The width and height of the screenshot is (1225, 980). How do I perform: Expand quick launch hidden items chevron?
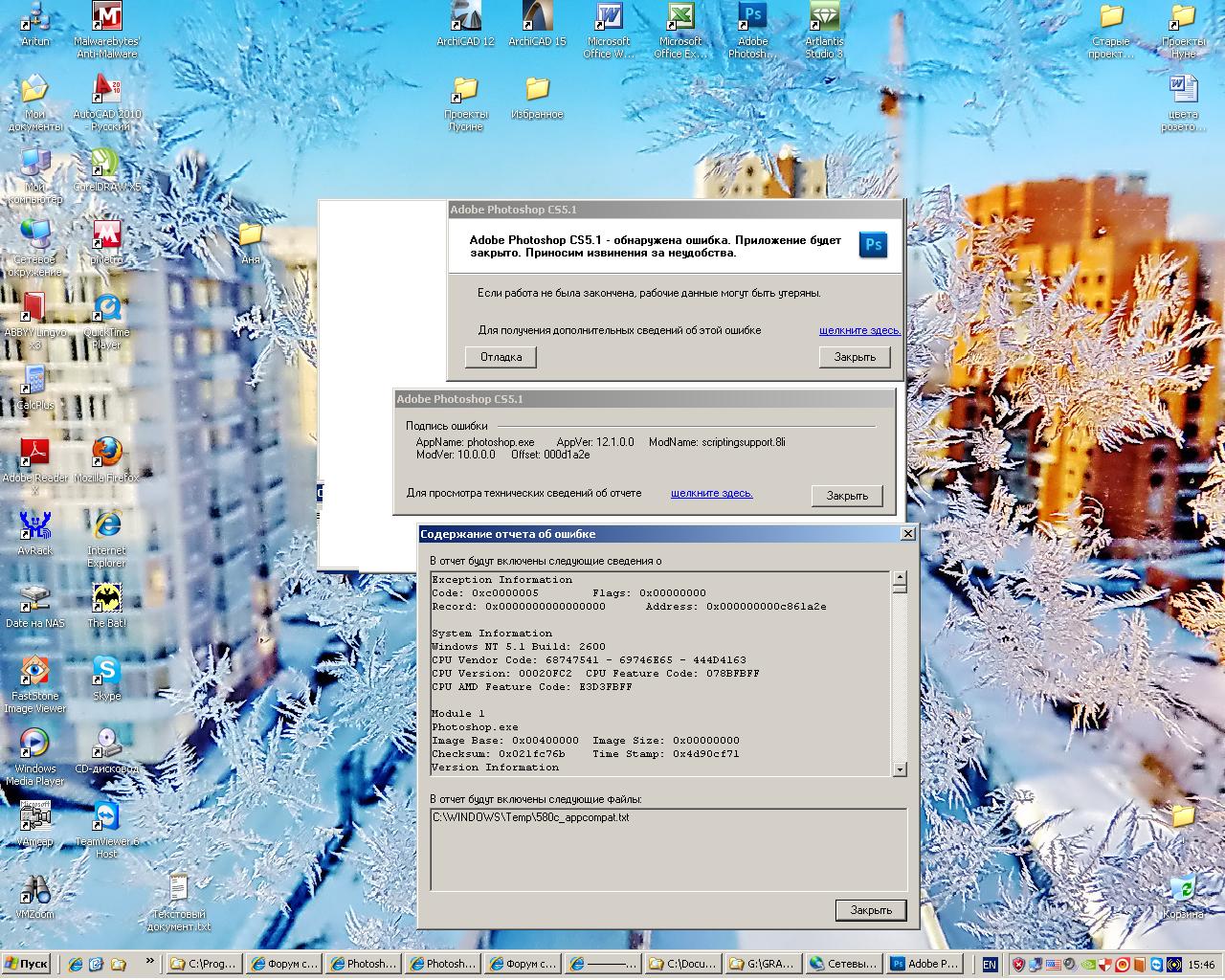point(149,960)
